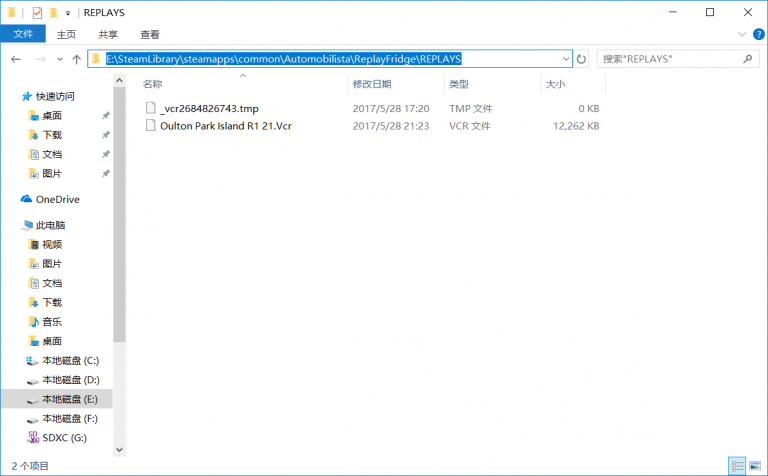Viewport: 768px width, 476px height.
Task: Open the Help question mark icon
Action: pos(759,34)
